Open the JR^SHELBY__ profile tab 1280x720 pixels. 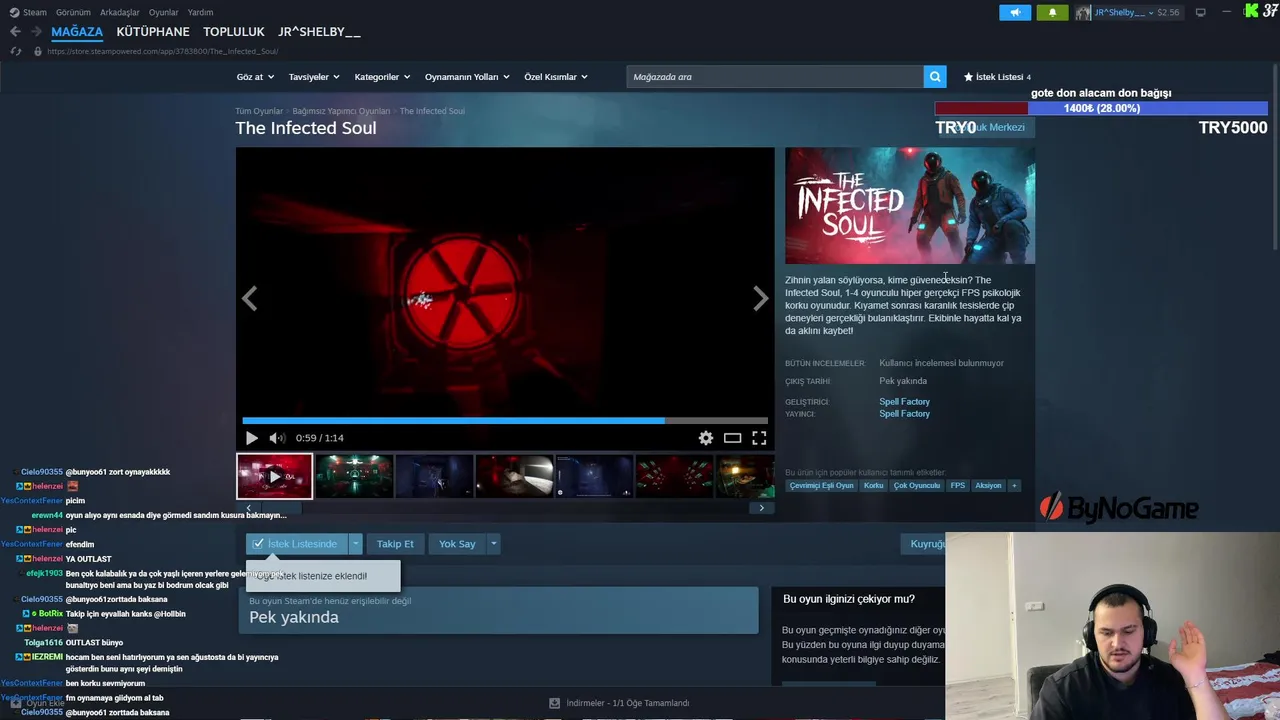point(319,32)
